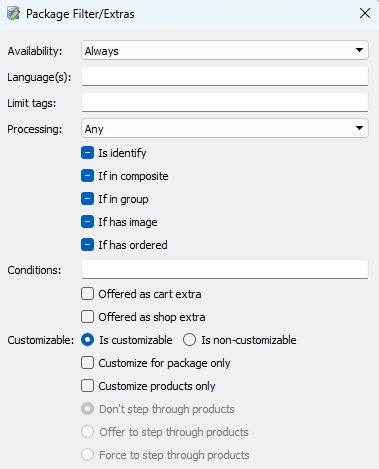Click the Limit tags input field

225,103
